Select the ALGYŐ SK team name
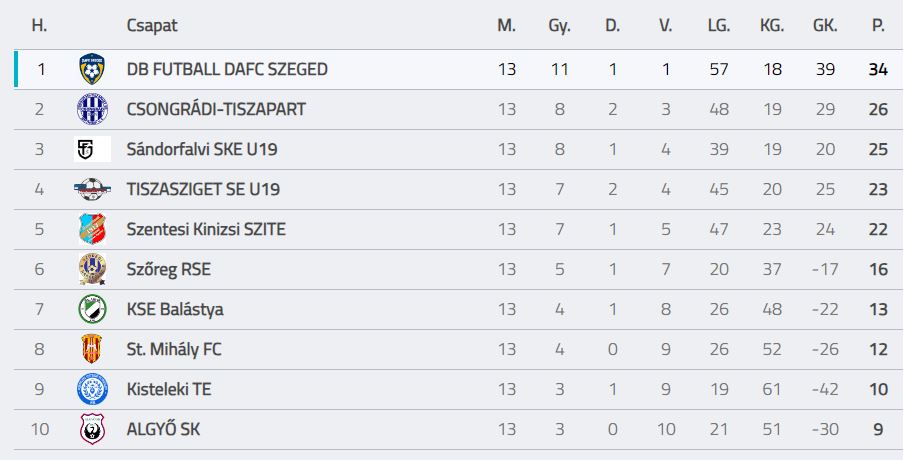This screenshot has width=903, height=460. tap(164, 429)
